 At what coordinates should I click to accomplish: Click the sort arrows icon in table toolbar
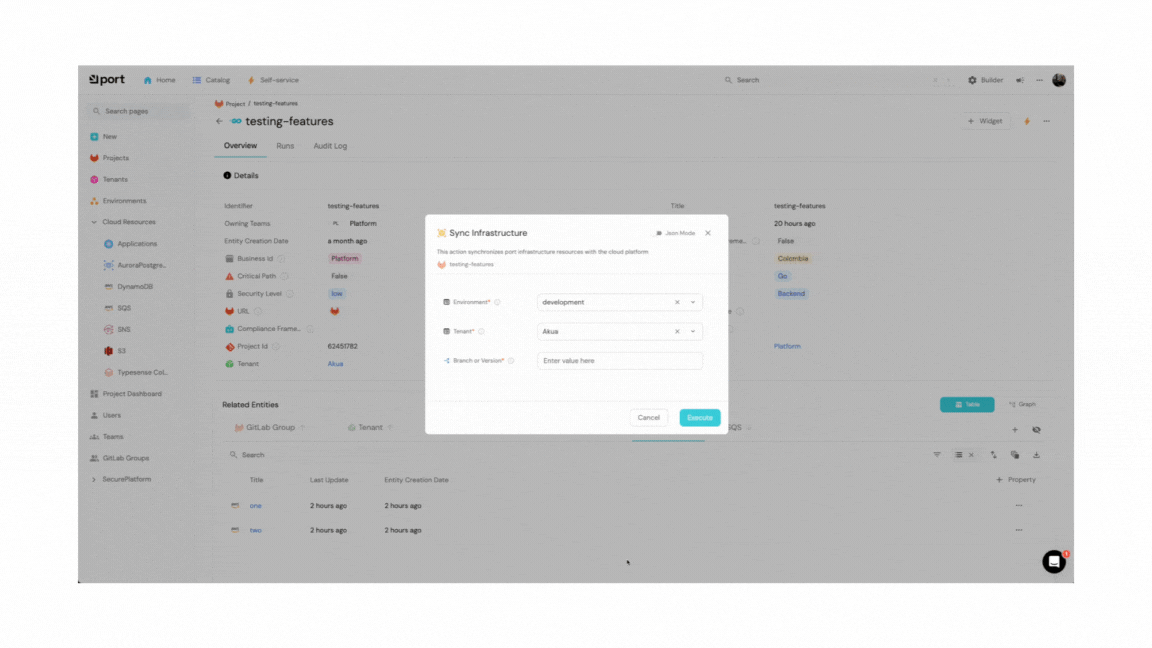click(x=994, y=455)
